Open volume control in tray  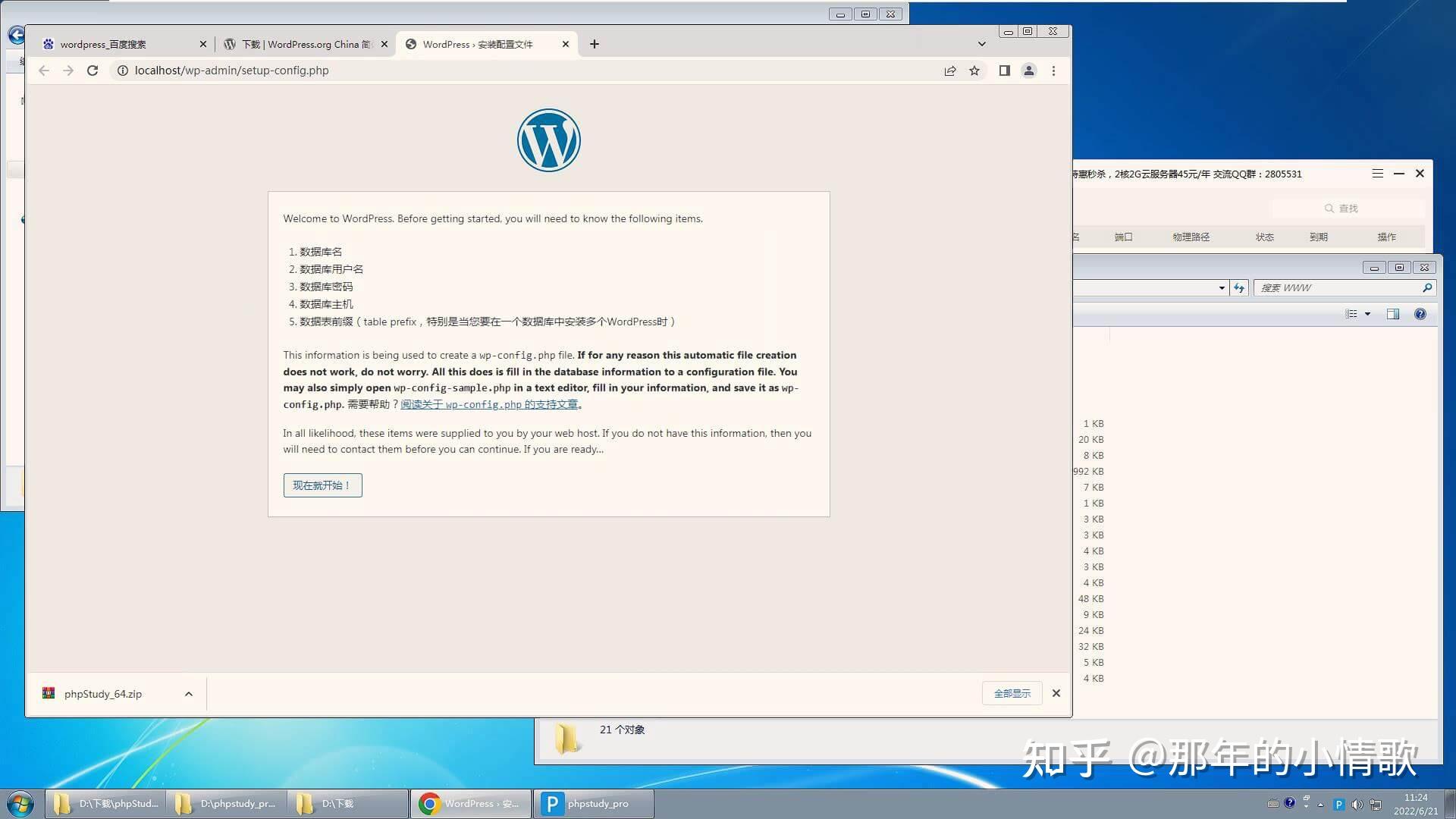(x=1357, y=805)
